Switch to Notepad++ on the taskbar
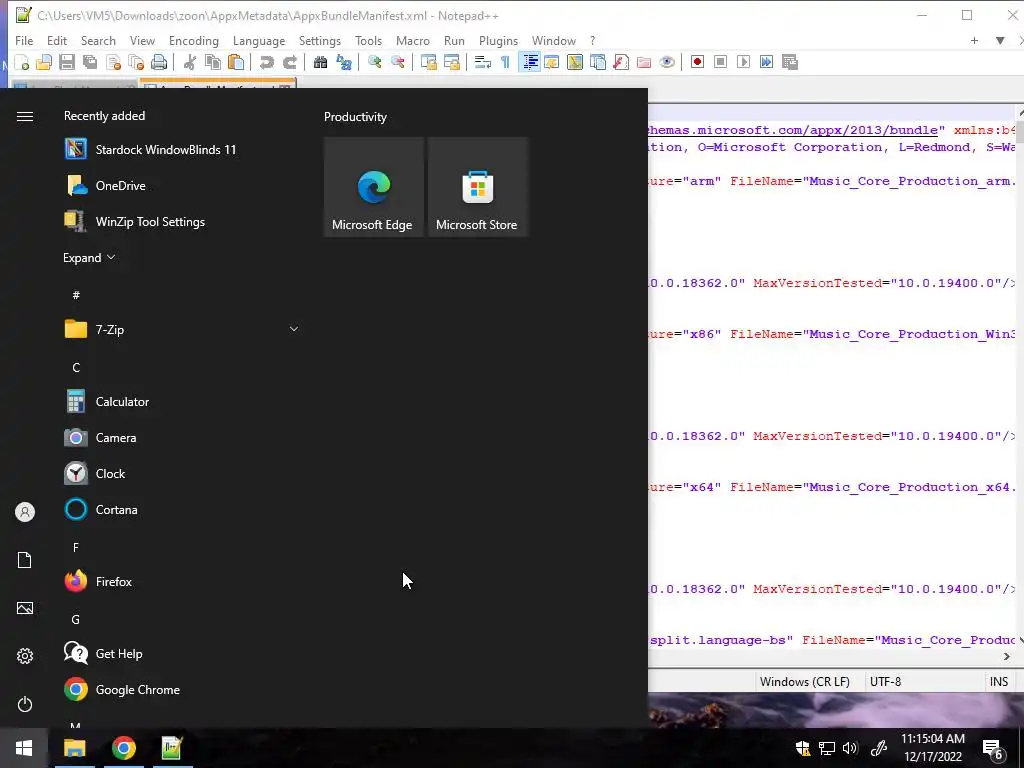1024x768 pixels. 172,748
